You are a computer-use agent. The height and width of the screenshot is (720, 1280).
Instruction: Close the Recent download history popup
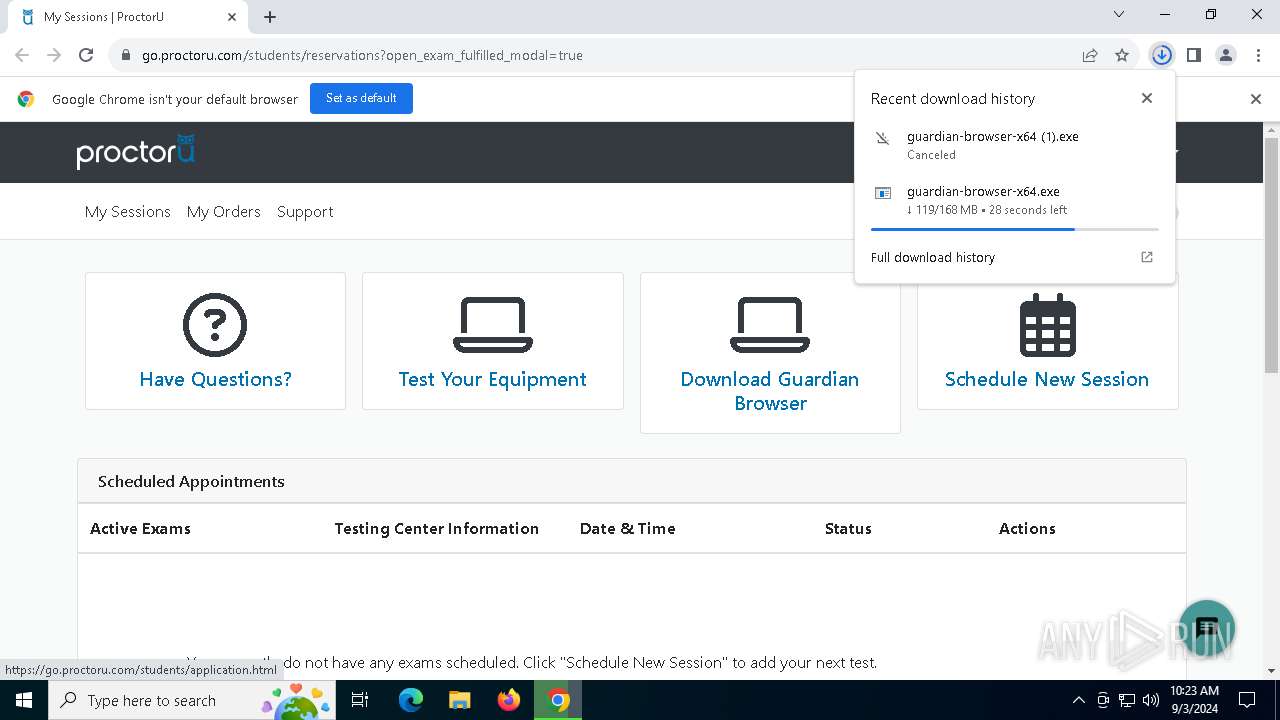[x=1147, y=98]
